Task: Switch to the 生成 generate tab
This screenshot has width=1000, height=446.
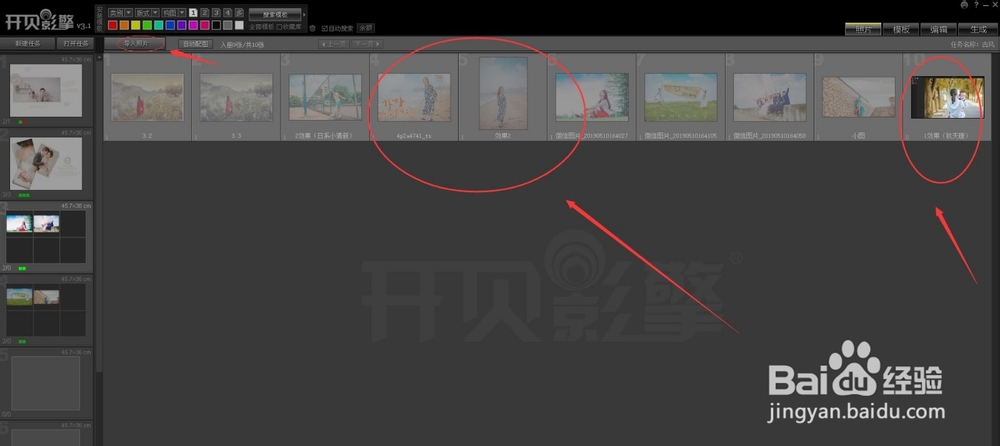Action: click(978, 29)
